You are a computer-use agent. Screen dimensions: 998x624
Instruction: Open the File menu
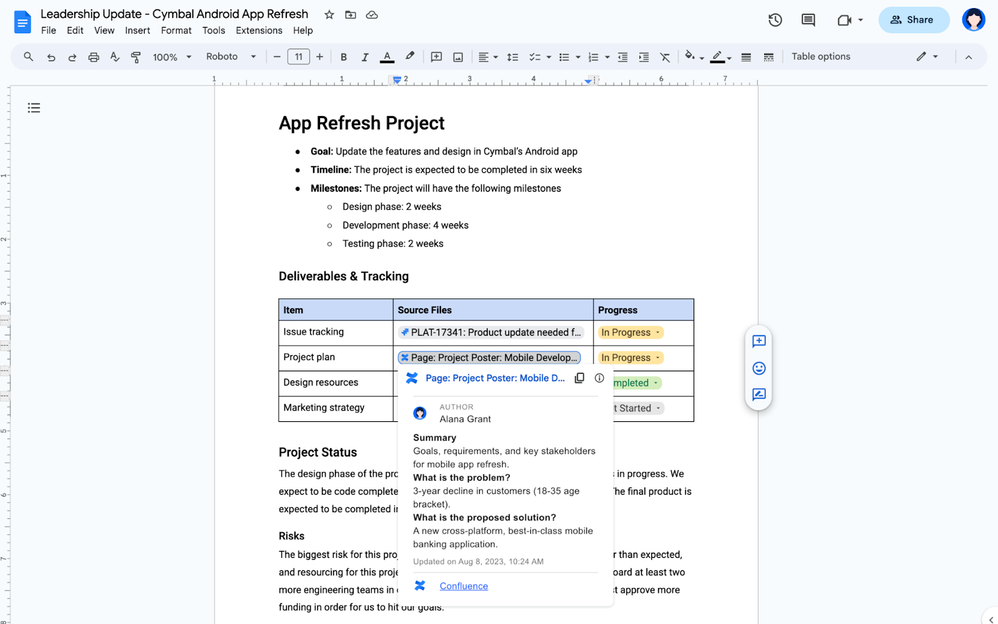tap(48, 31)
